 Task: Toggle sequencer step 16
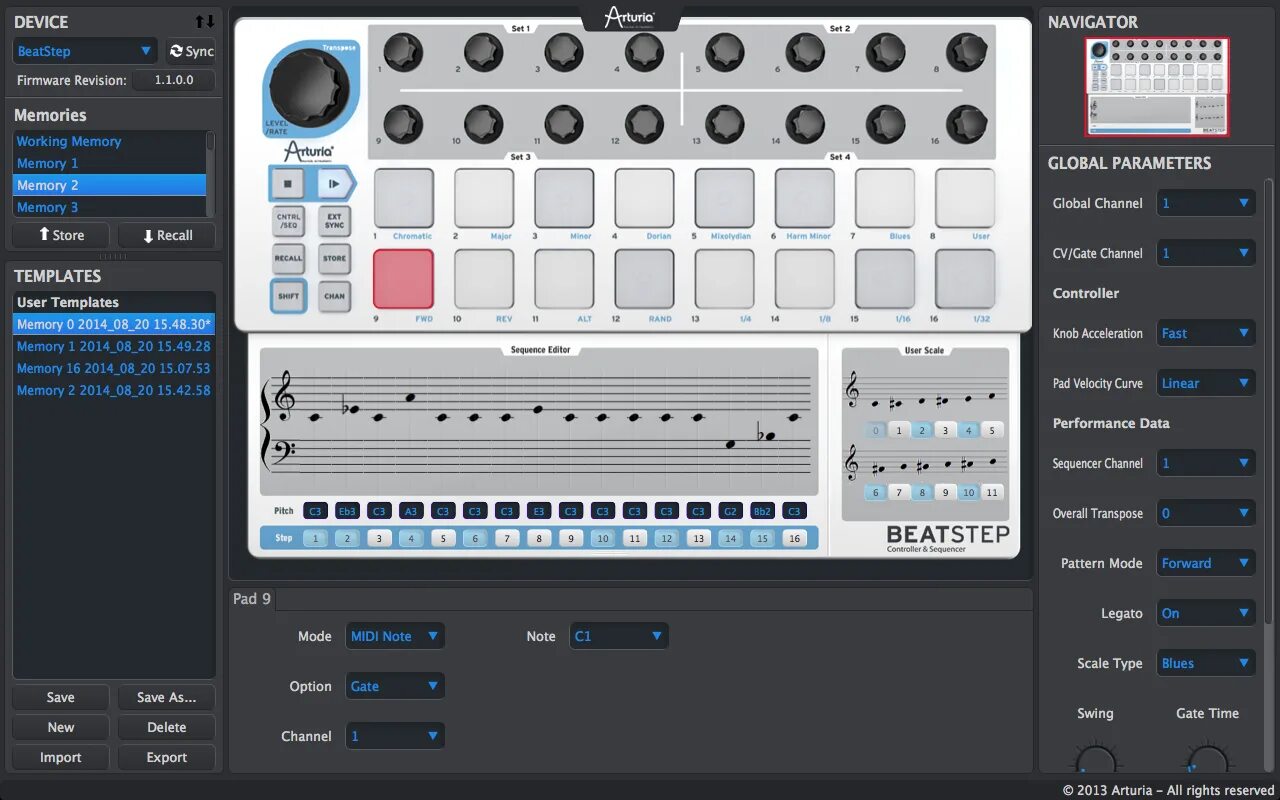[x=795, y=538]
